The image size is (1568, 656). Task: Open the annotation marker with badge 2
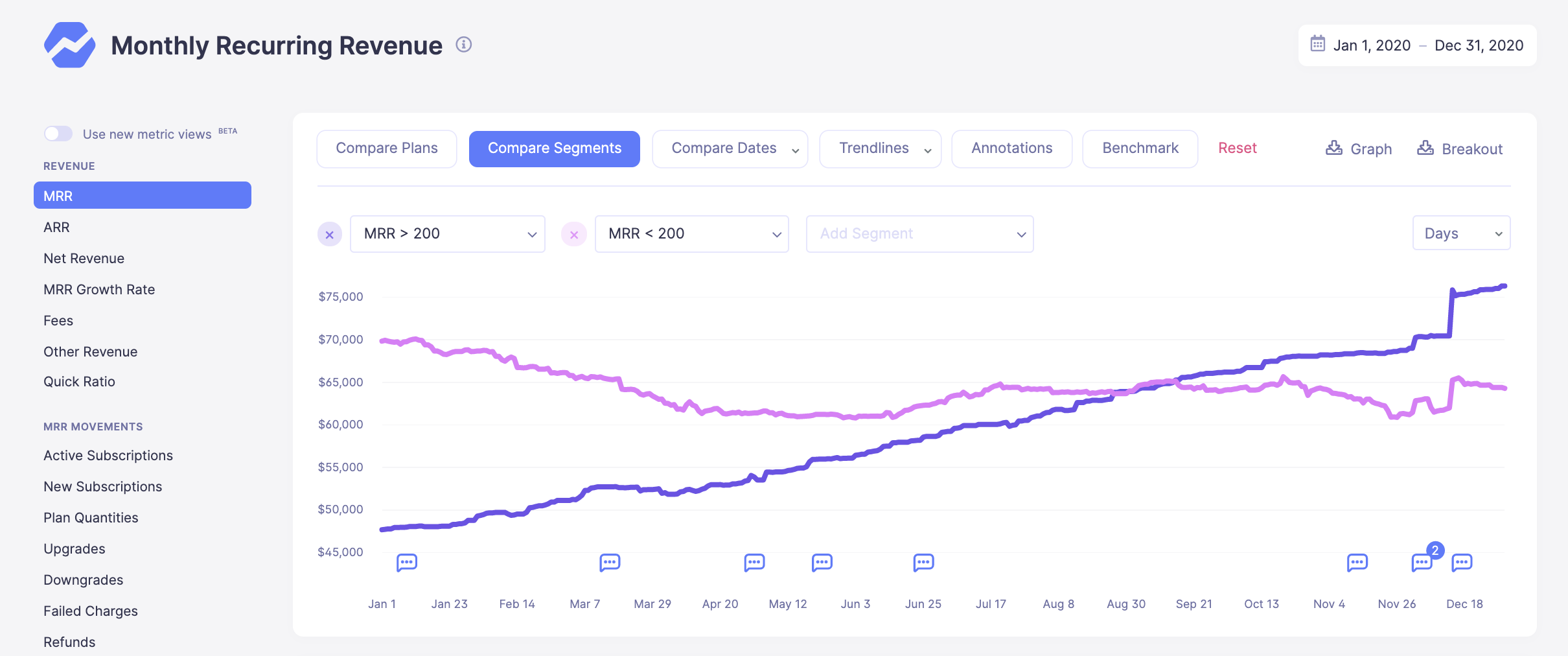[x=1422, y=561]
